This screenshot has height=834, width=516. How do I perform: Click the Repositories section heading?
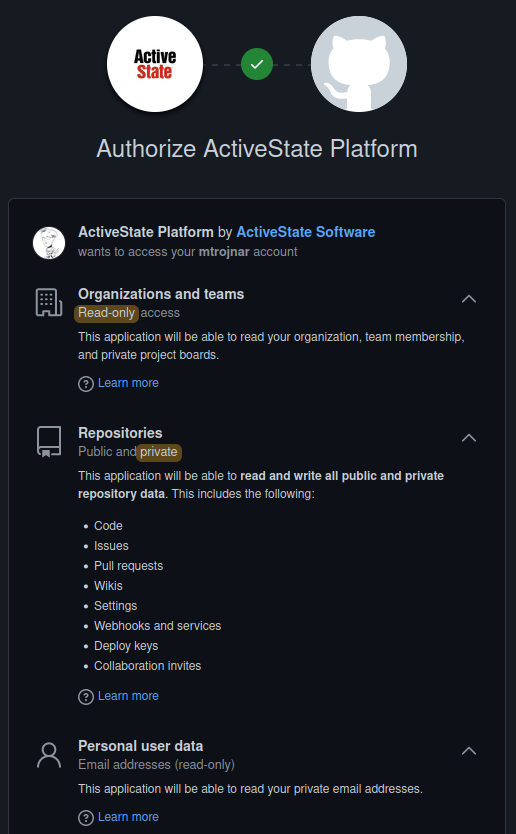pyautogui.click(x=120, y=433)
